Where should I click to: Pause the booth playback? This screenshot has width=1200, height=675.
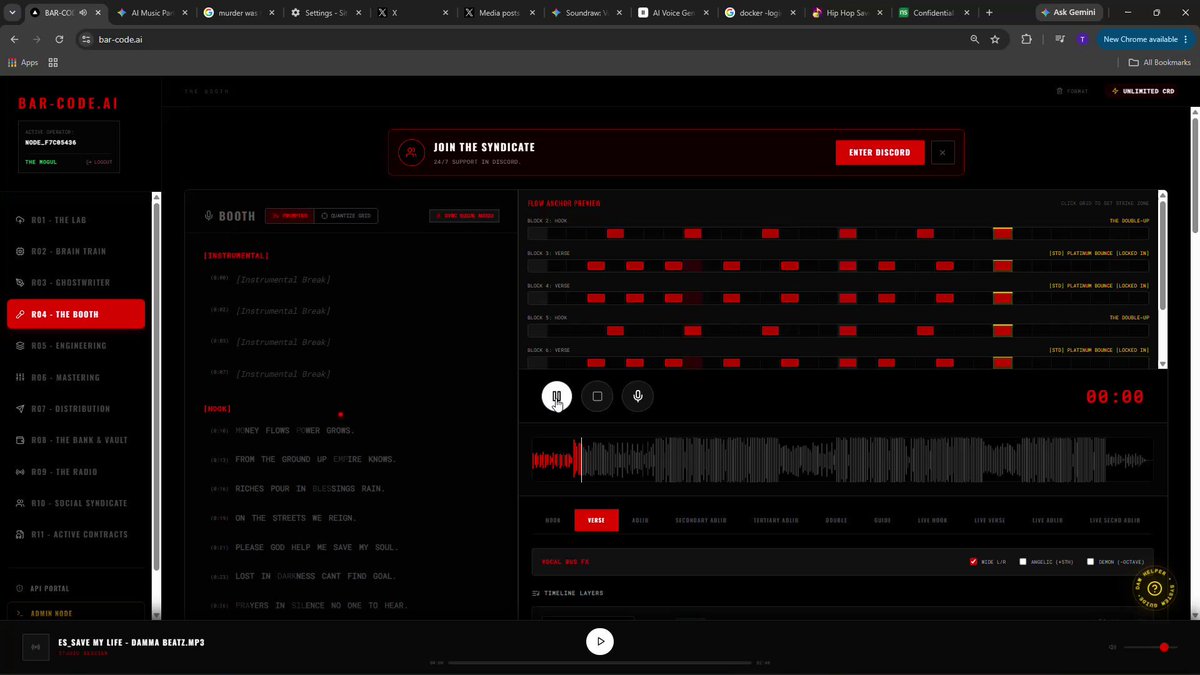tap(557, 396)
